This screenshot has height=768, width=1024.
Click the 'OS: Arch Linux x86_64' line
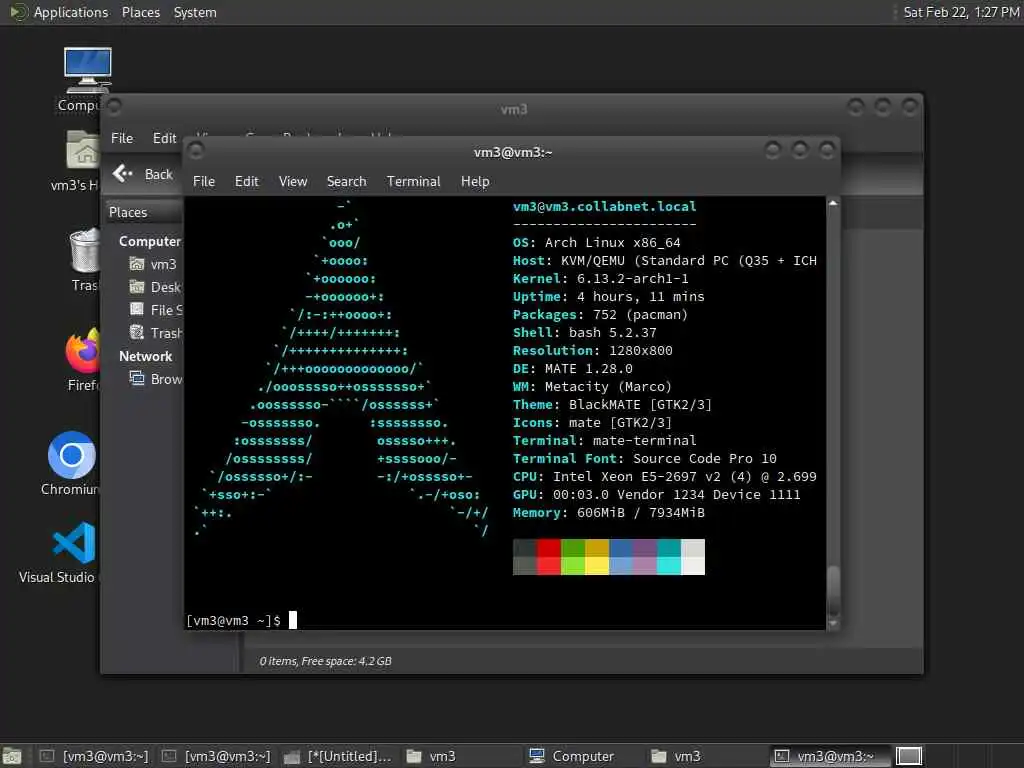click(596, 242)
